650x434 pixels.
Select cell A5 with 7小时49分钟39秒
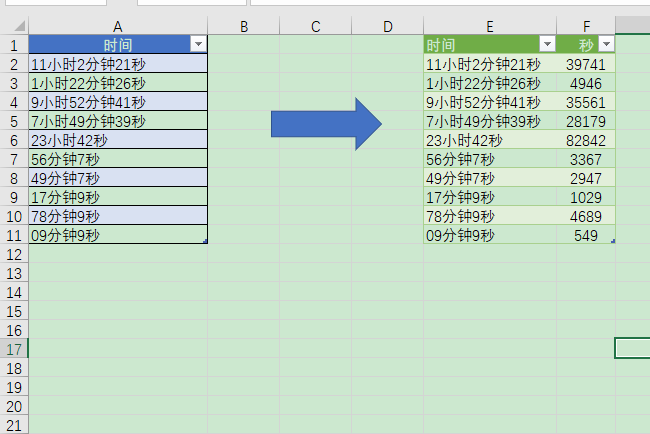click(x=118, y=121)
